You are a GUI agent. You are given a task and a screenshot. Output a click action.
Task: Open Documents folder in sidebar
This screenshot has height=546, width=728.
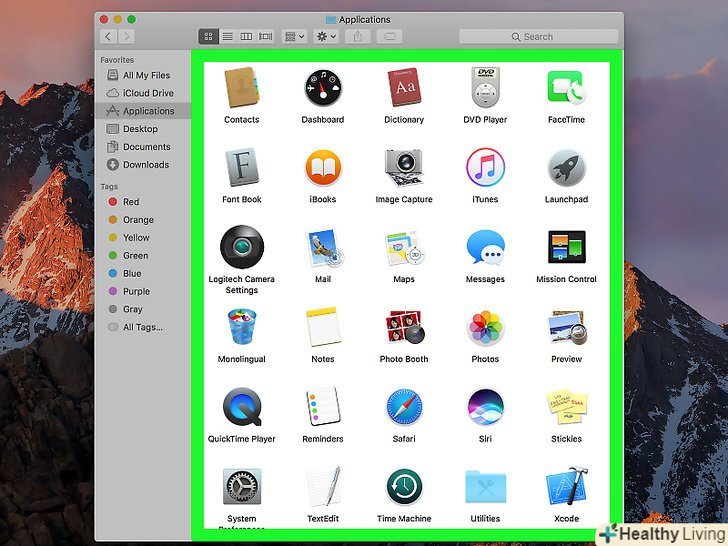click(x=143, y=147)
